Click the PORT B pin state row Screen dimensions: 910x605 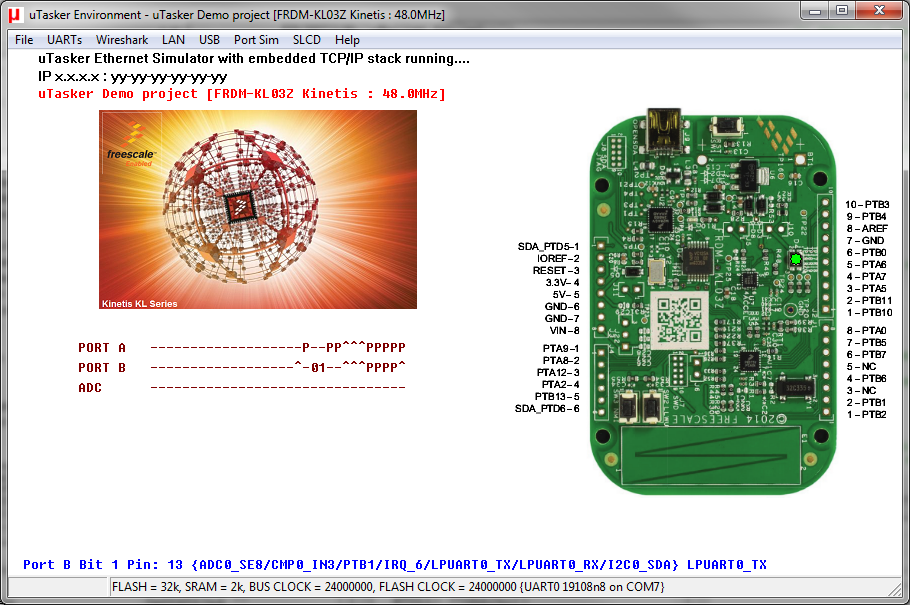click(x=278, y=368)
